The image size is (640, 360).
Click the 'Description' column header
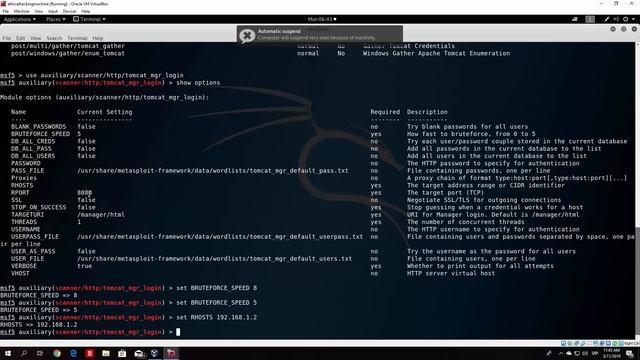click(427, 112)
